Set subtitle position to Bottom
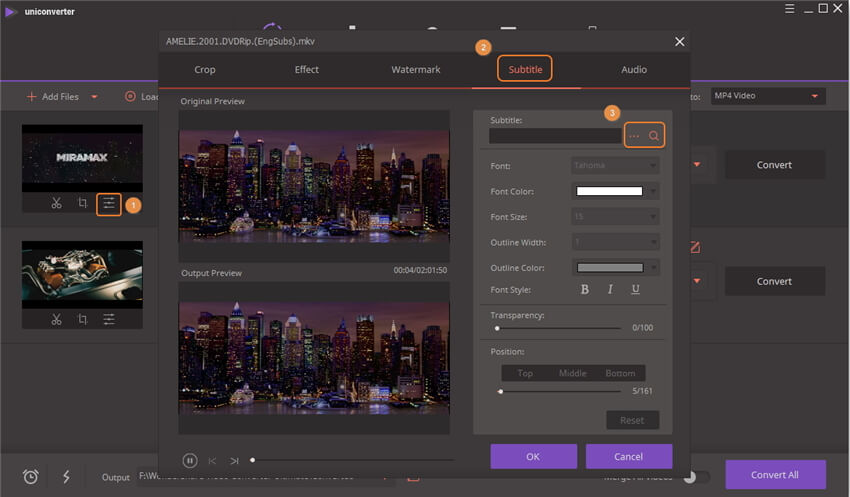 [620, 373]
